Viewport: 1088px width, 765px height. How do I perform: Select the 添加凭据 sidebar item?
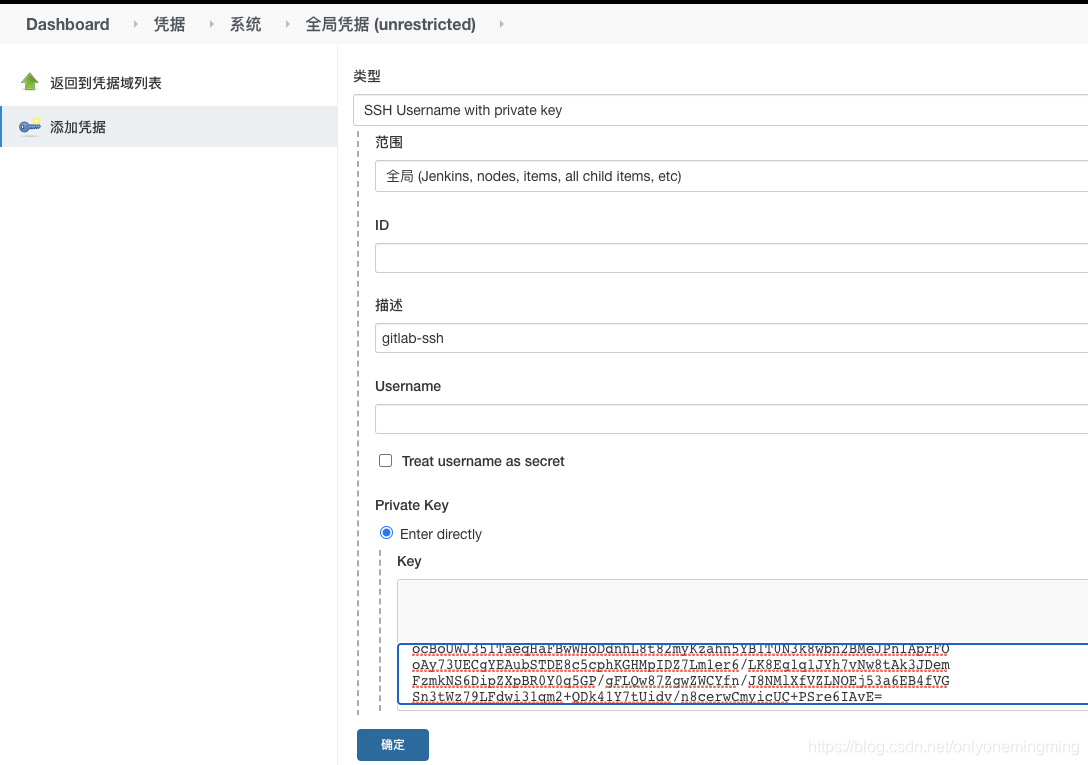(x=169, y=126)
